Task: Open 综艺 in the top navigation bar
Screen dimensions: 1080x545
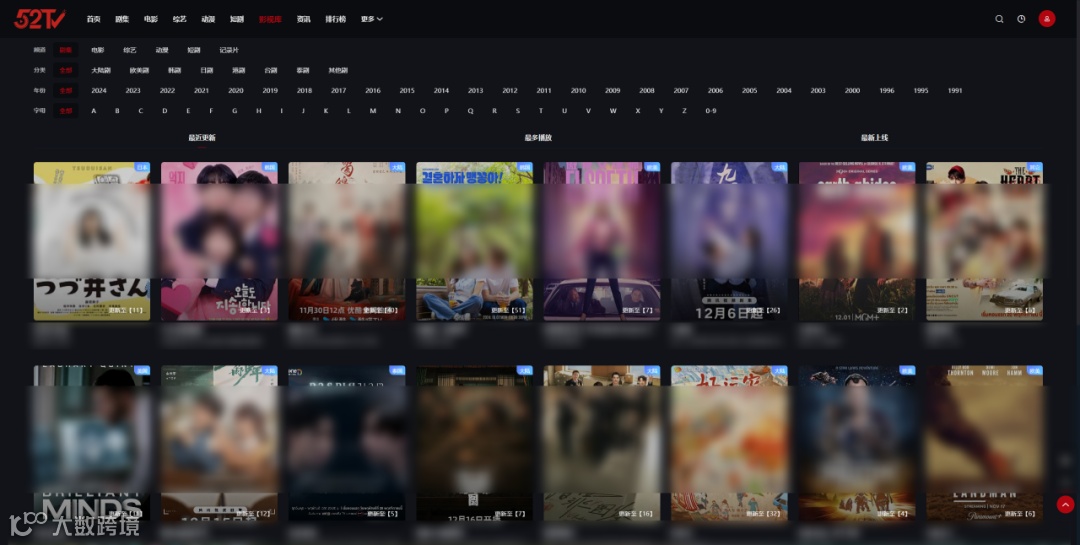Action: click(179, 19)
